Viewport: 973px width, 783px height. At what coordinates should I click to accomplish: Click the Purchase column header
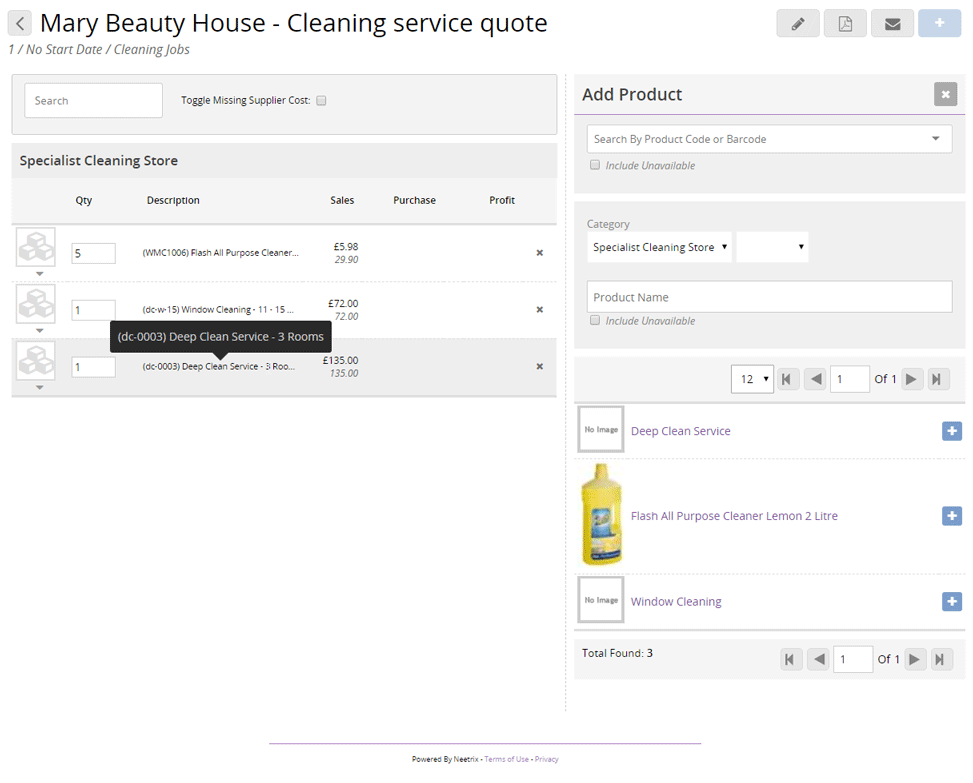tap(415, 200)
